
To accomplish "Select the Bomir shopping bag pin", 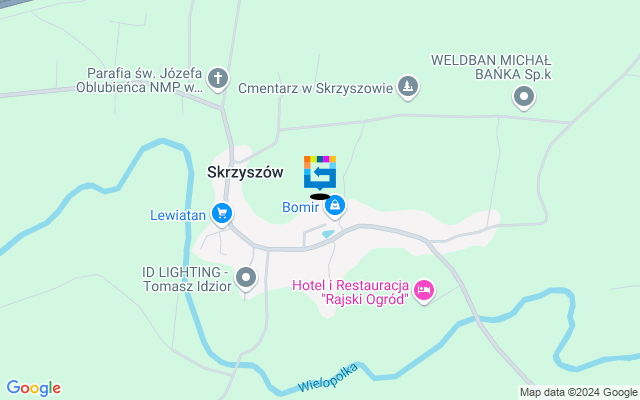I will (335, 206).
